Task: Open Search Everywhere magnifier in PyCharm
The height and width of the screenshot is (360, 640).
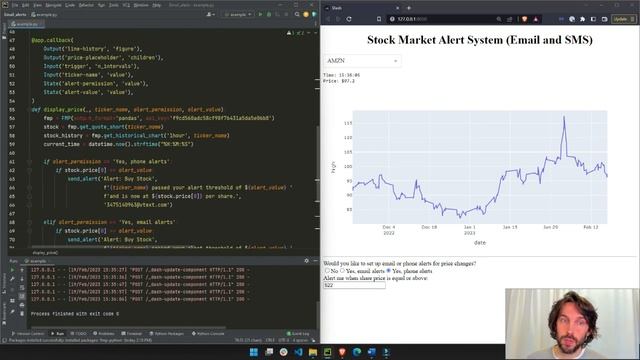Action: [297, 15]
